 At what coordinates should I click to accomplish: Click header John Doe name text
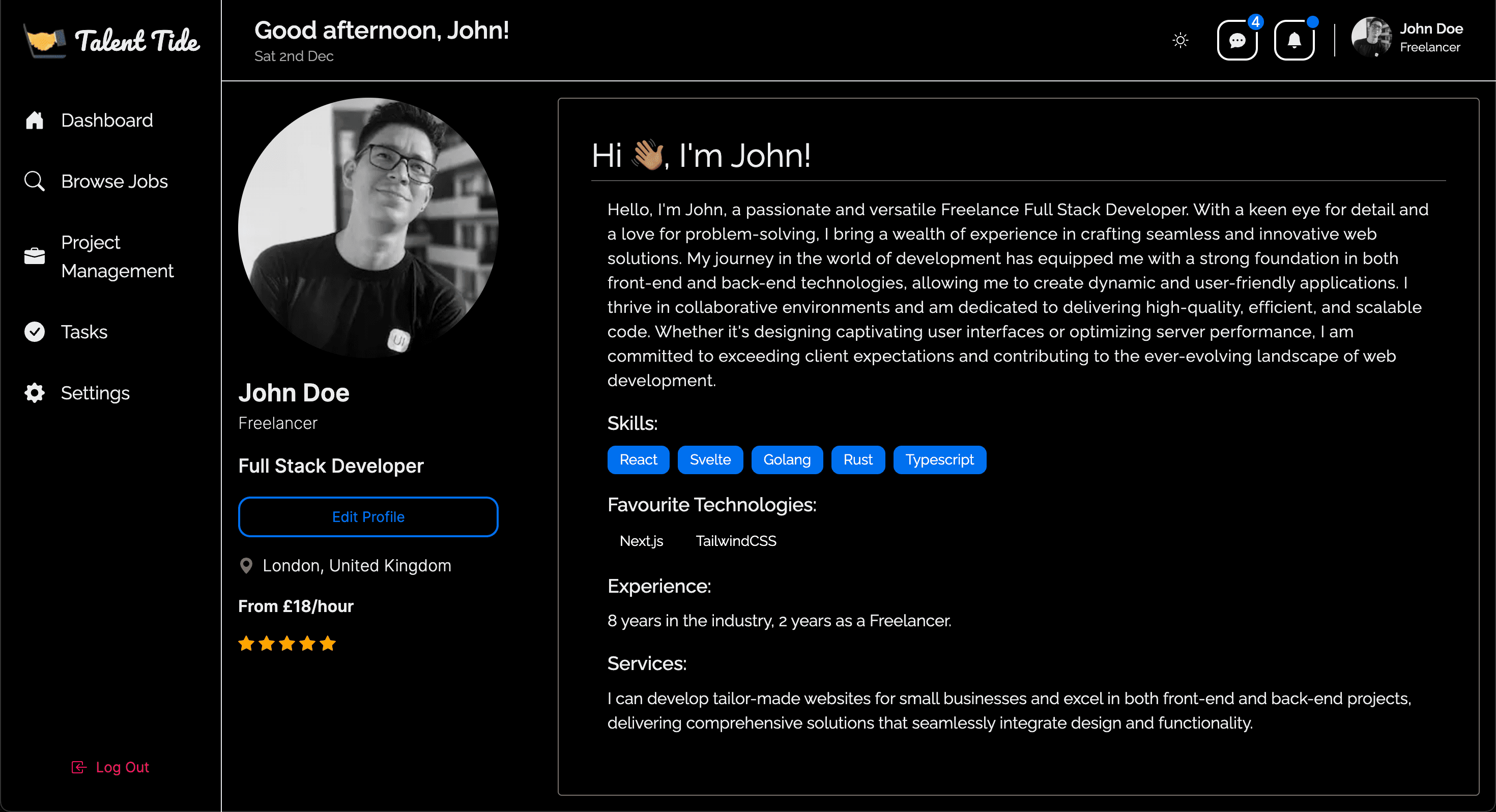coord(1431,28)
